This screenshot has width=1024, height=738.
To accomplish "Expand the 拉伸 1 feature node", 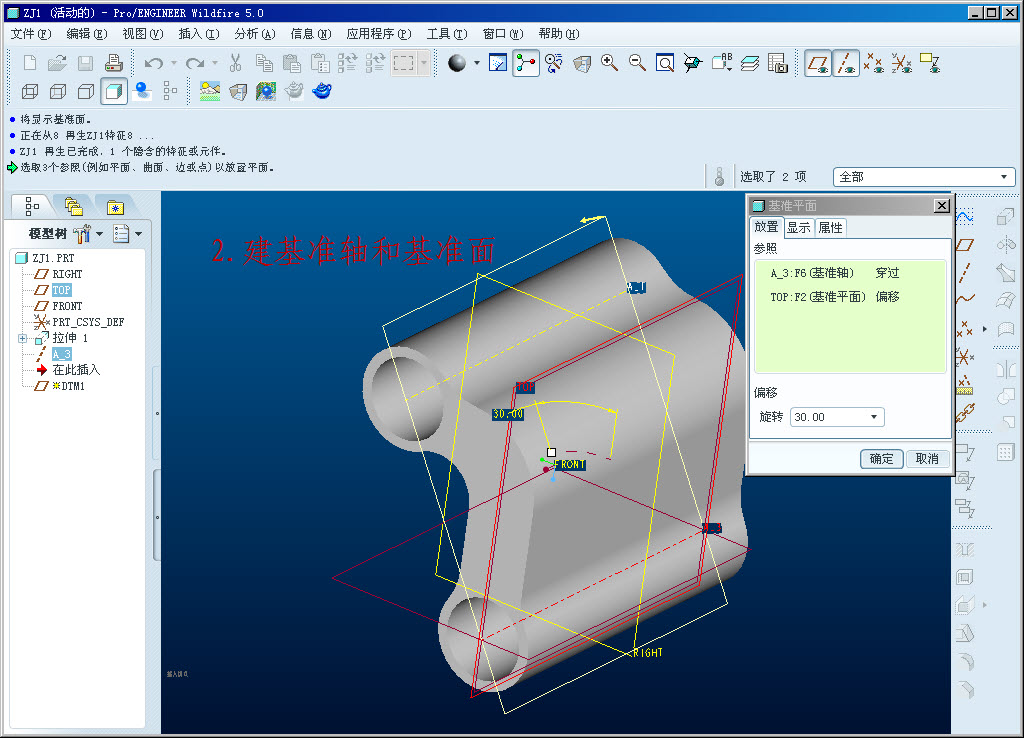I will (x=22, y=338).
